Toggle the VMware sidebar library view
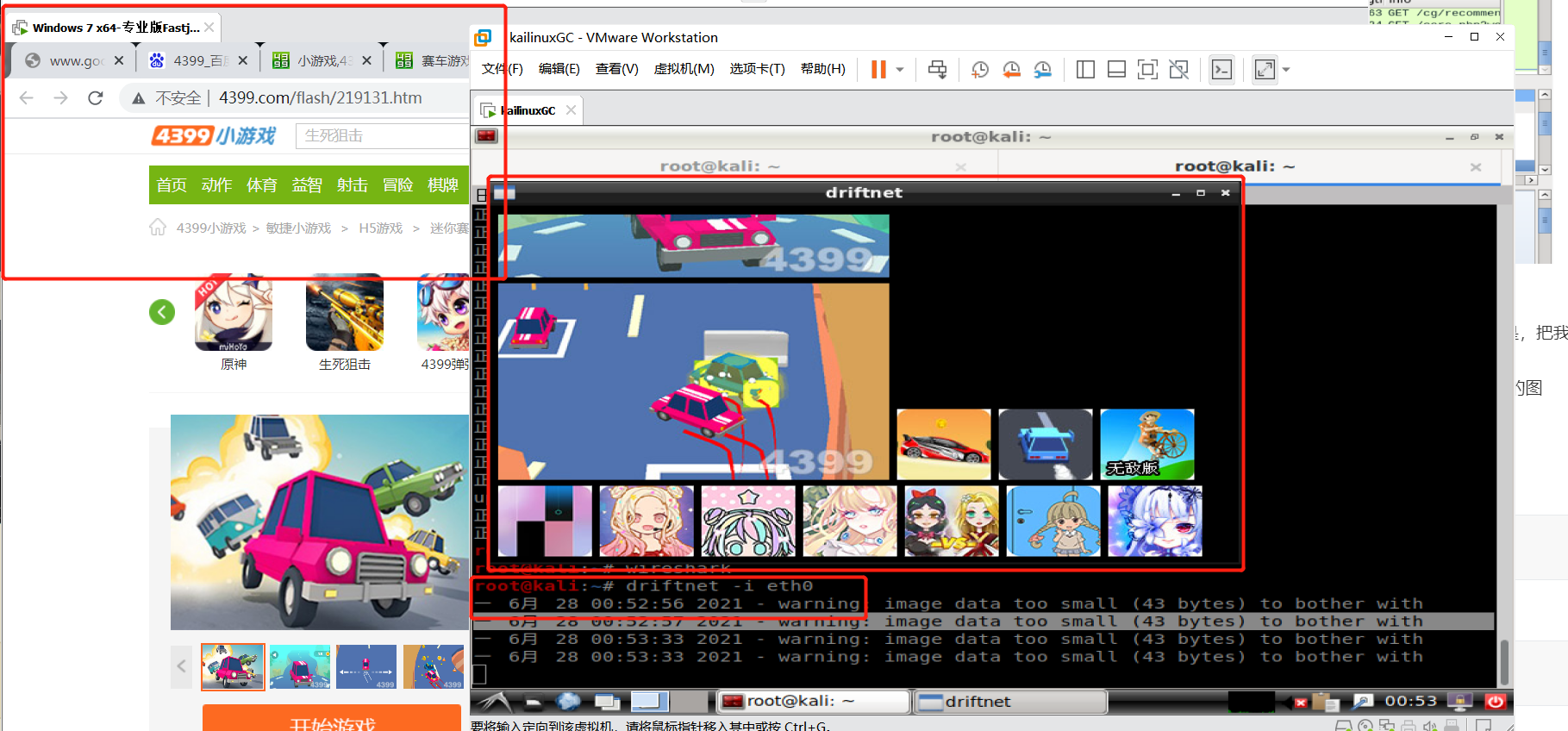The height and width of the screenshot is (731, 1568). pos(1085,70)
